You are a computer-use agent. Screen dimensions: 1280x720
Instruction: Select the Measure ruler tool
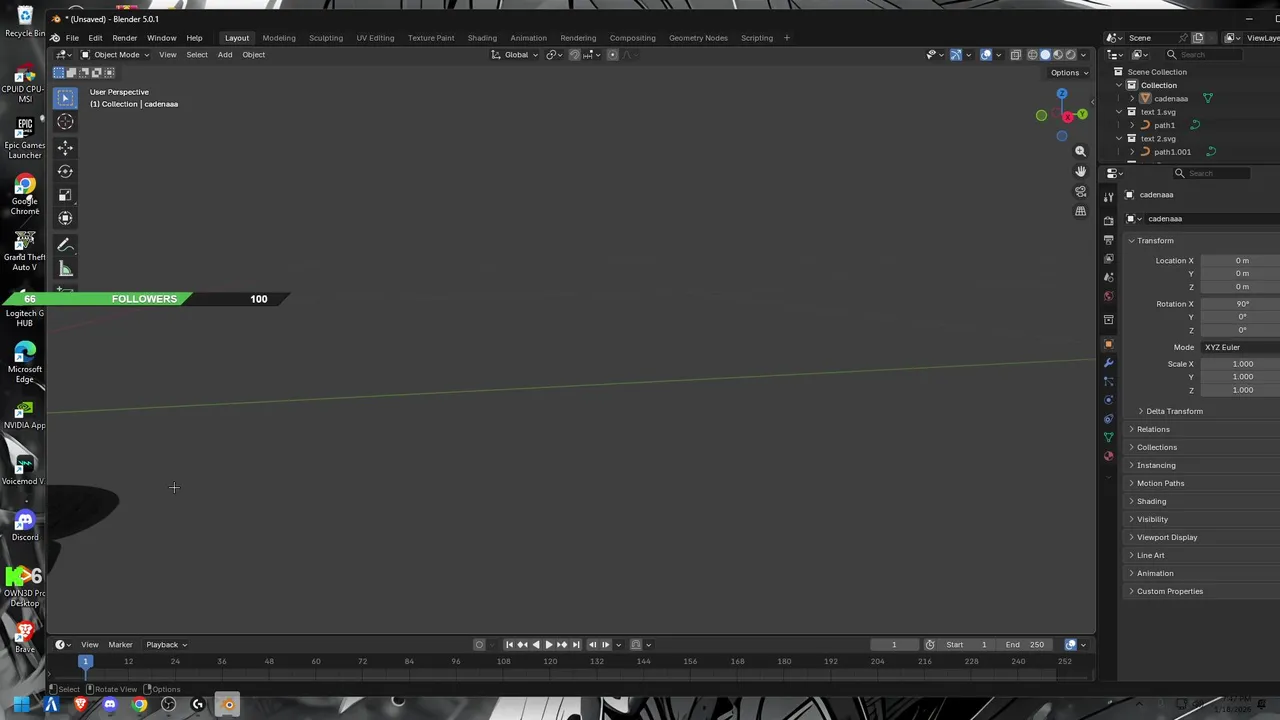[65, 269]
